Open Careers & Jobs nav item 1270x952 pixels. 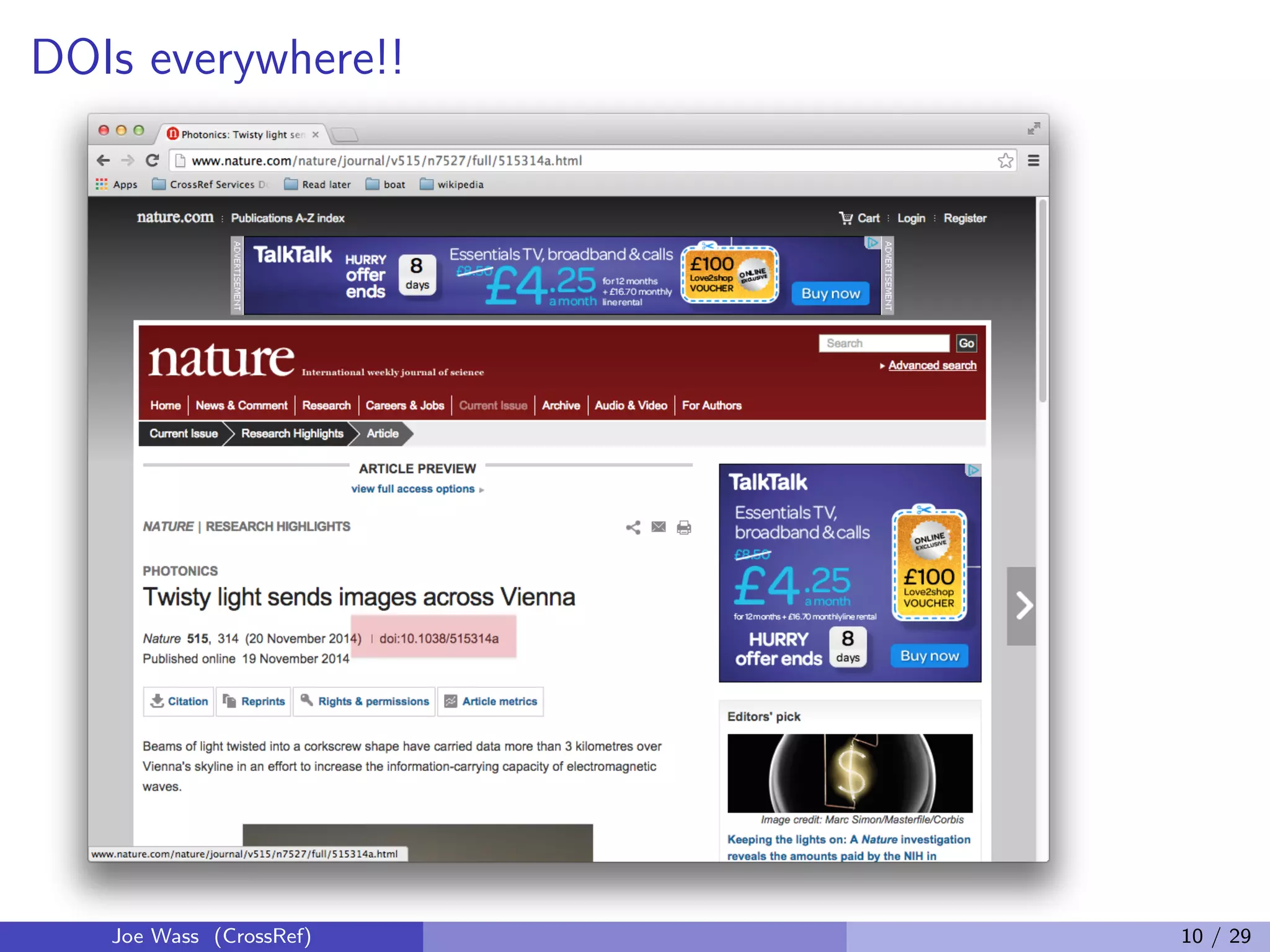click(x=405, y=405)
